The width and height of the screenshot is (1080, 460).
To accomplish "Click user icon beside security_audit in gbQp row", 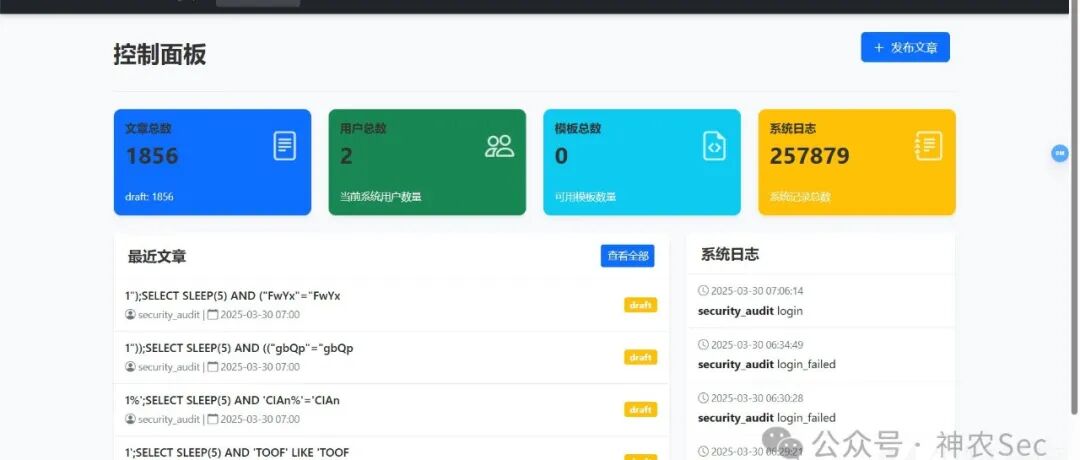I will coord(130,367).
